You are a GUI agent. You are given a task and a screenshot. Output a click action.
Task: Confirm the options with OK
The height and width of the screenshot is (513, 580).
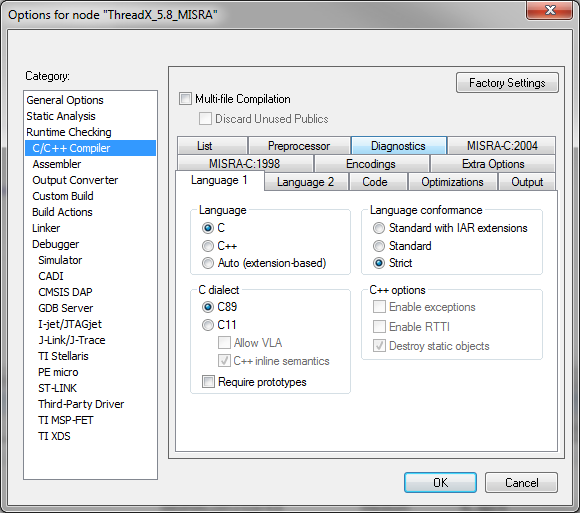[x=440, y=482]
